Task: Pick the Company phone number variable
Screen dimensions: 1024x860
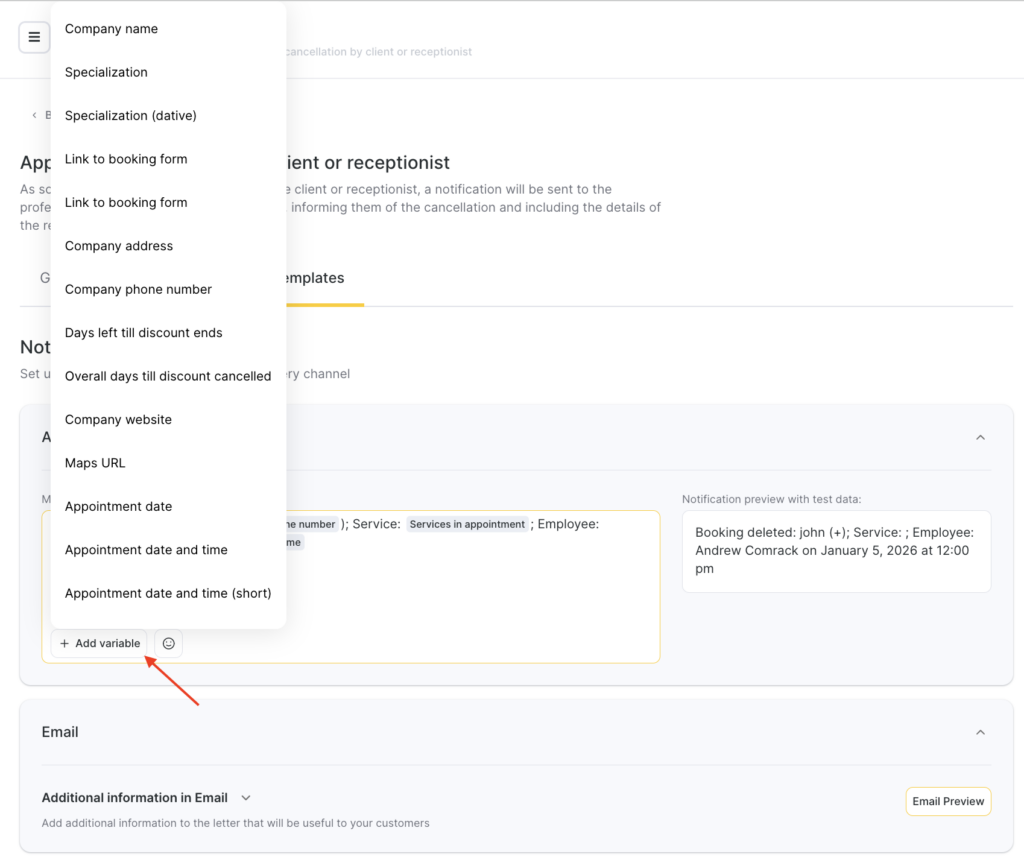Action: (138, 289)
